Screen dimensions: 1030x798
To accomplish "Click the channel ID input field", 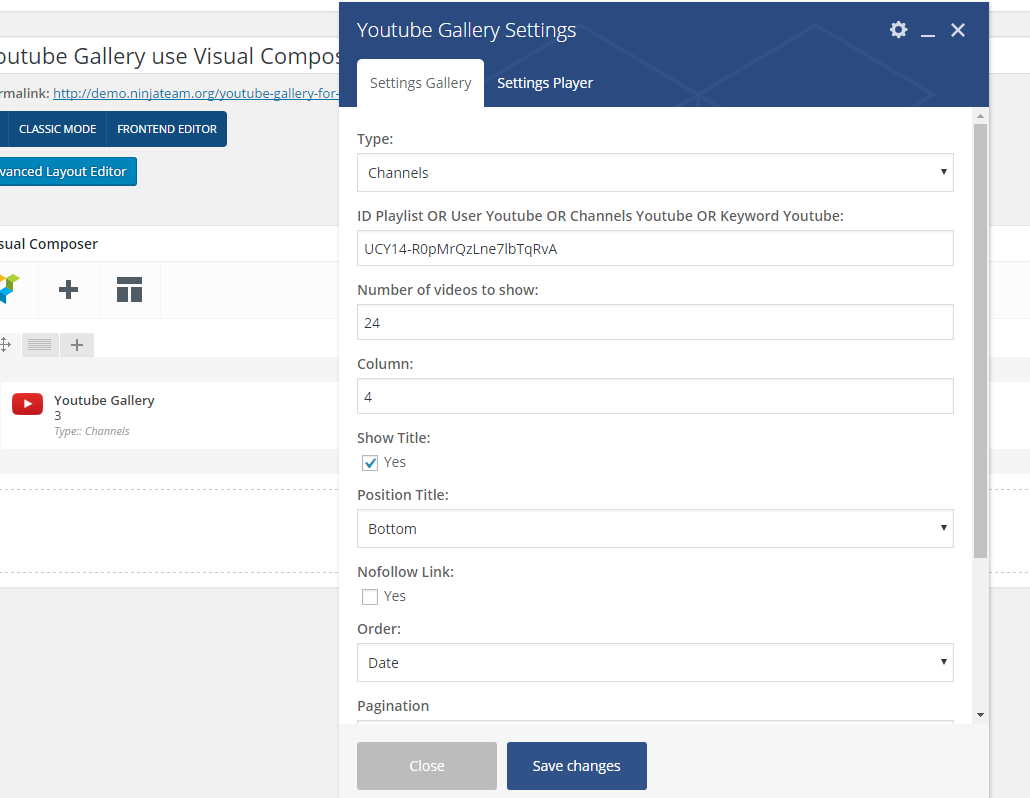I will (655, 248).
